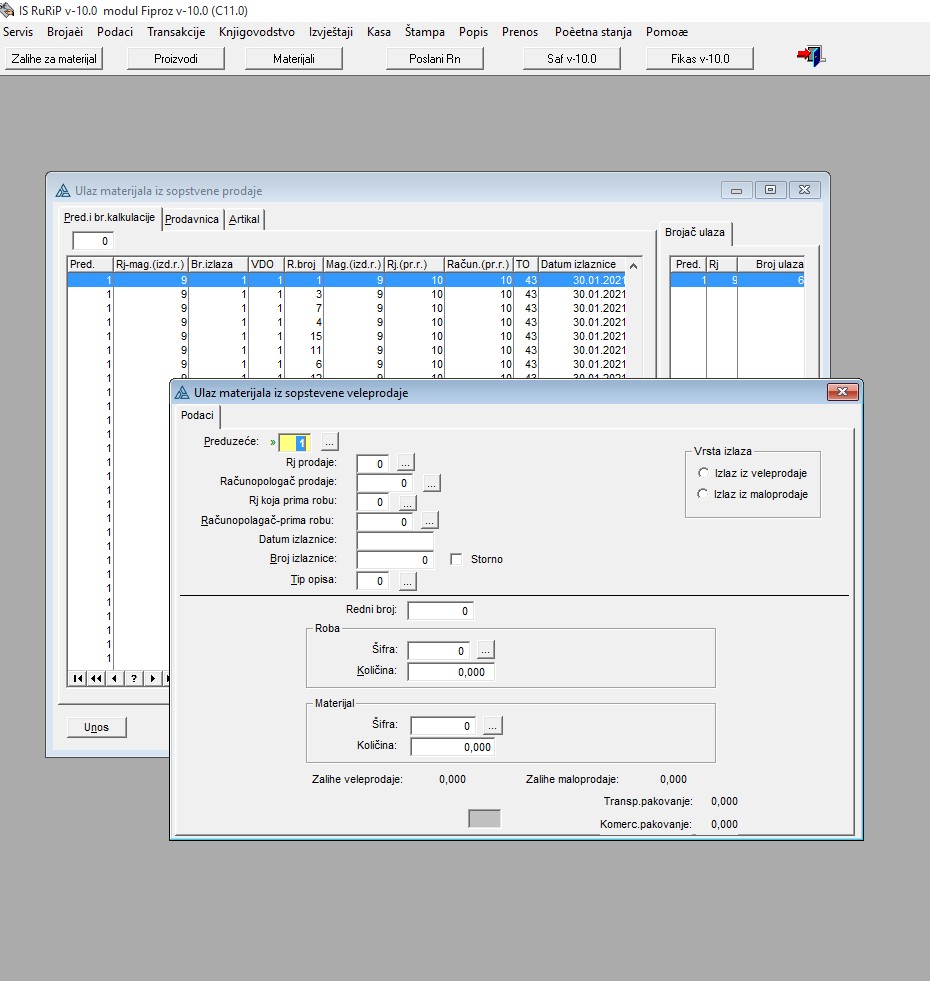Go to previous record with left arrow
This screenshot has height=981, width=930.
point(114,678)
